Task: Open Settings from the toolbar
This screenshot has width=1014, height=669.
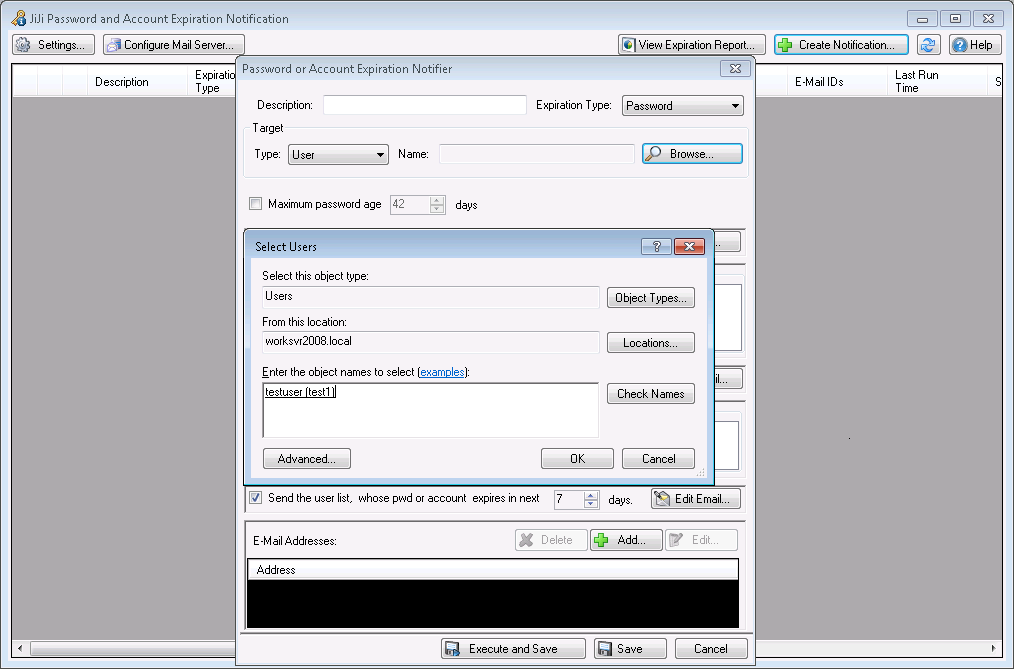Action: pyautogui.click(x=54, y=45)
